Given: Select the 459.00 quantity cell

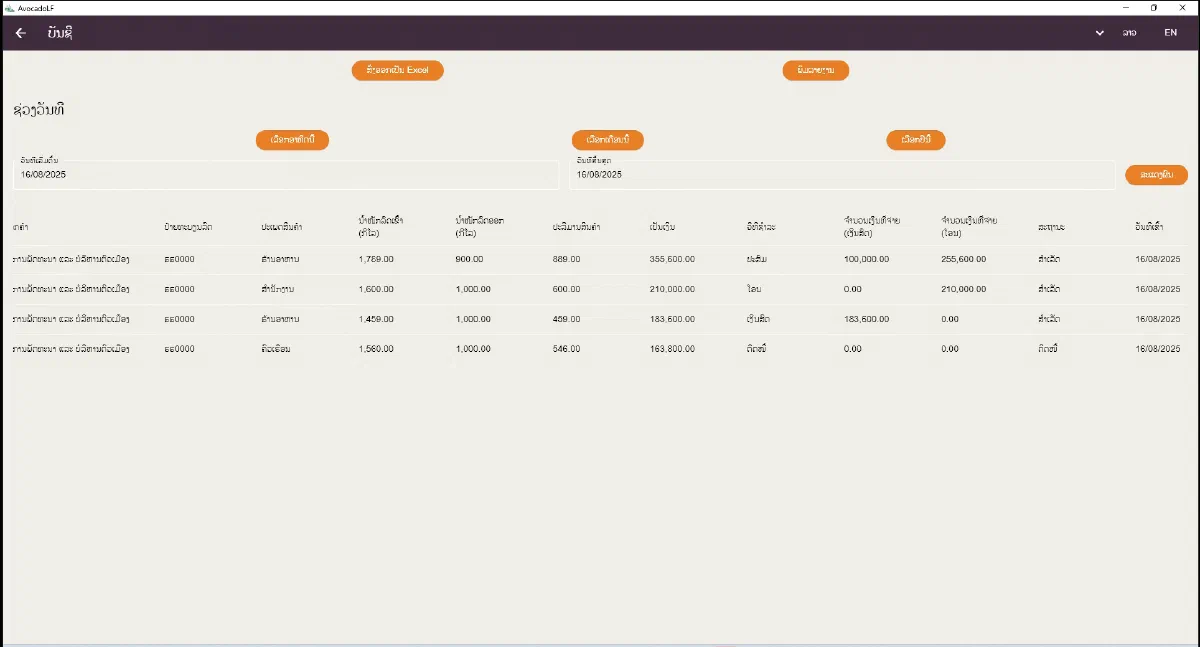Looking at the screenshot, I should click(x=566, y=319).
